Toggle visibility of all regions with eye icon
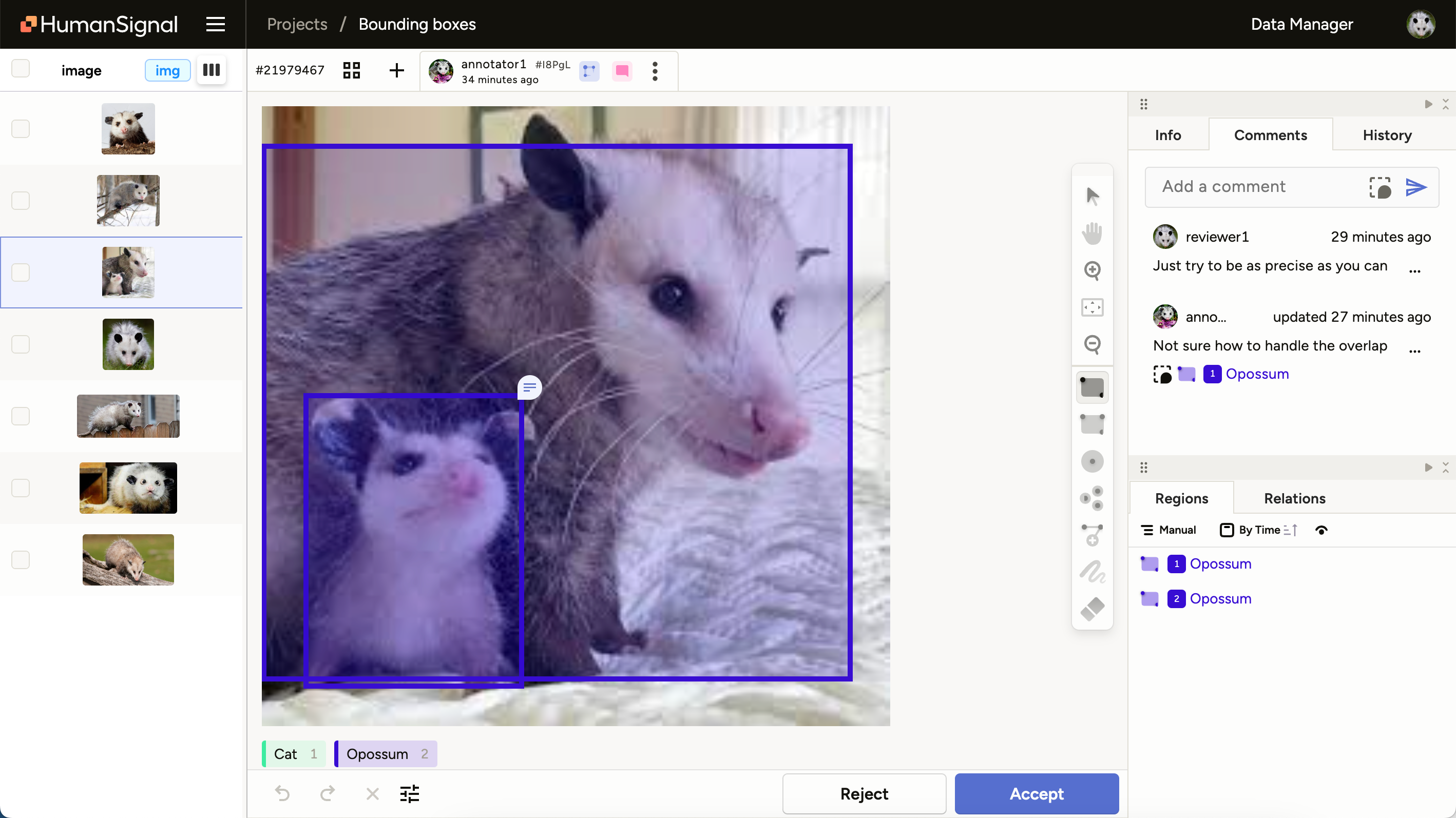1456x818 pixels. 1321,530
